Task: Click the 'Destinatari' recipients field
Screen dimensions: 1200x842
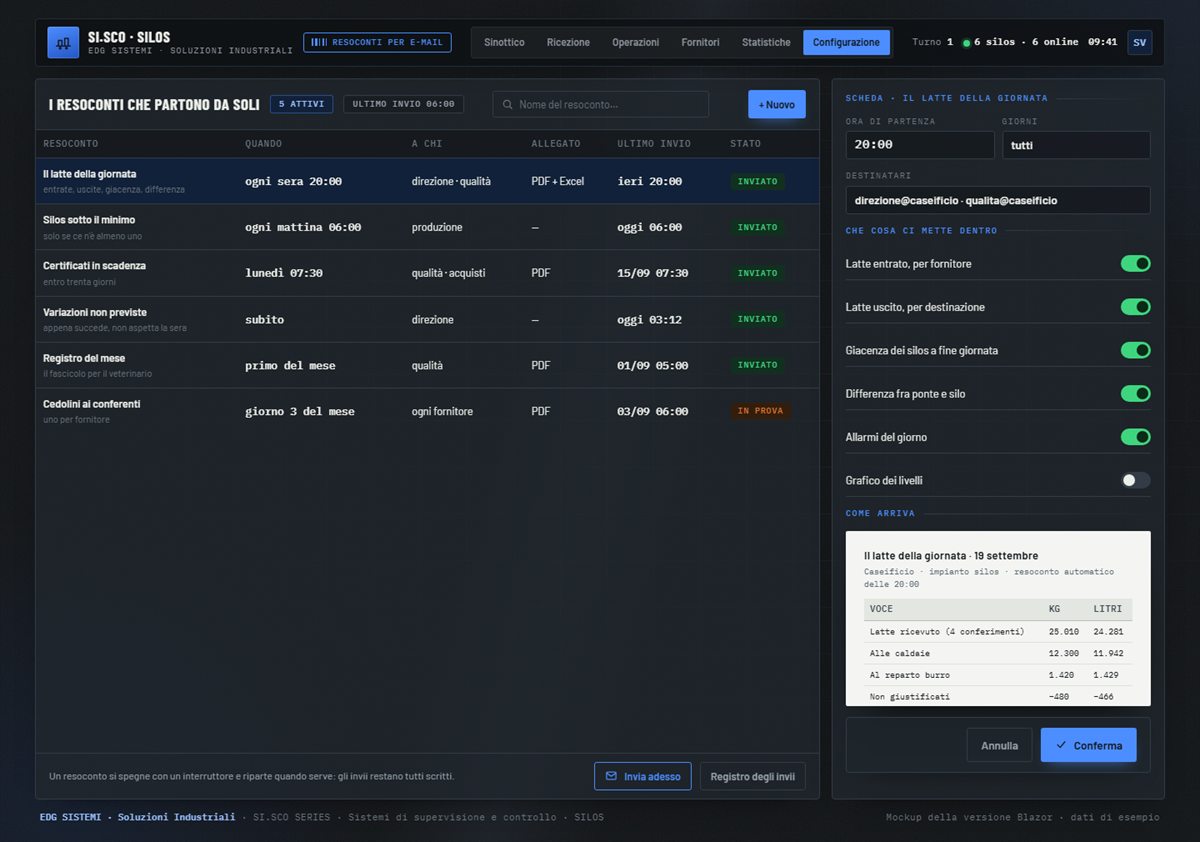Action: pos(998,200)
